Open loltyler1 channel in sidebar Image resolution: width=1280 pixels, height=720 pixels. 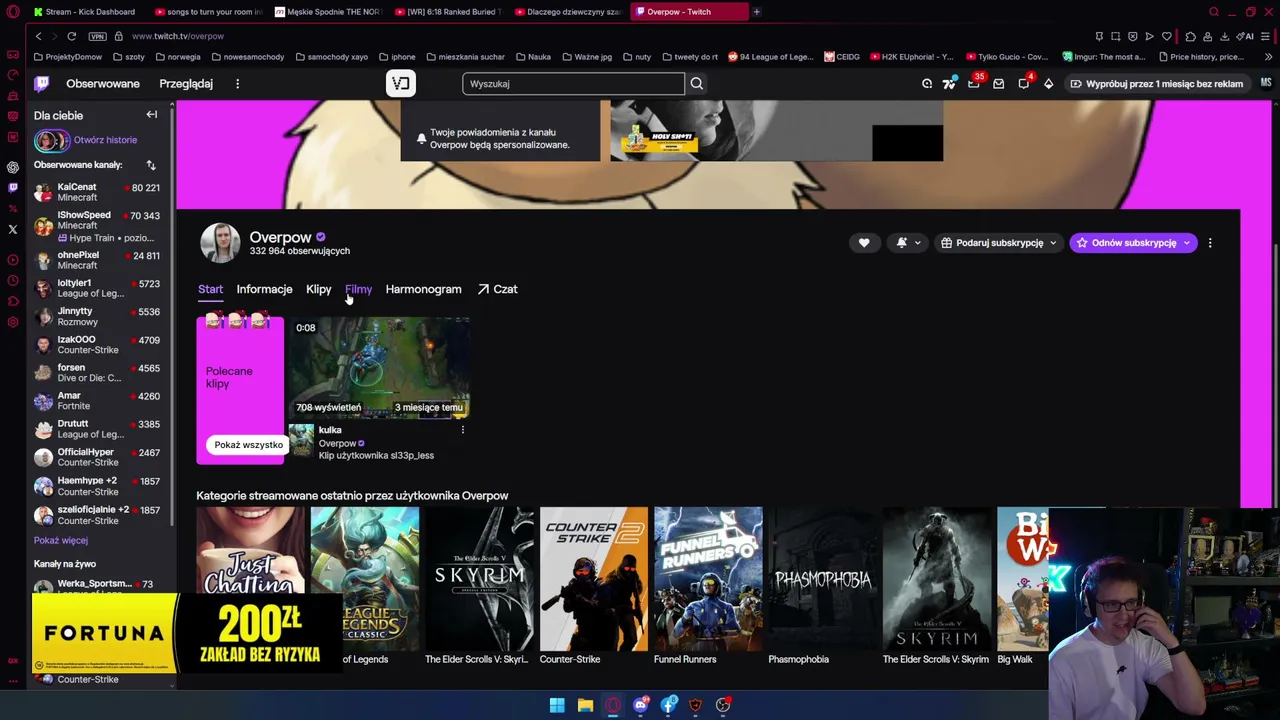pyautogui.click(x=97, y=288)
